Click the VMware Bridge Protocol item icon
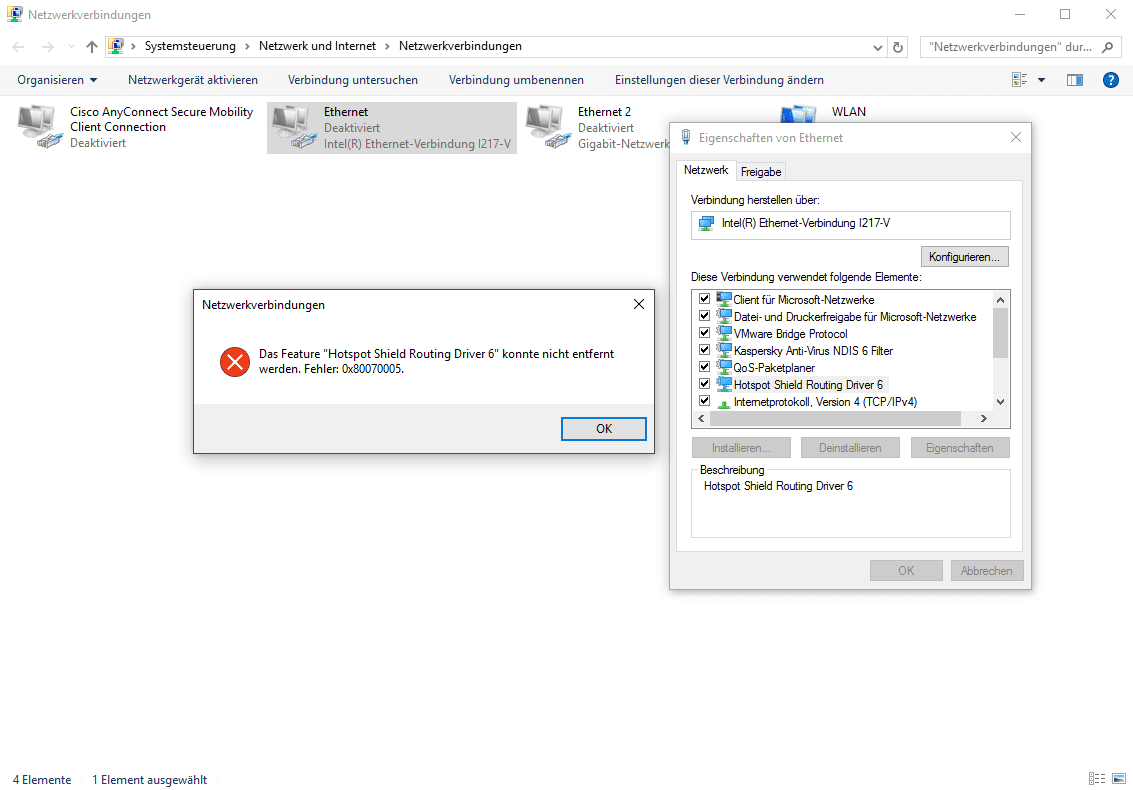This screenshot has height=790, width=1133. [724, 332]
